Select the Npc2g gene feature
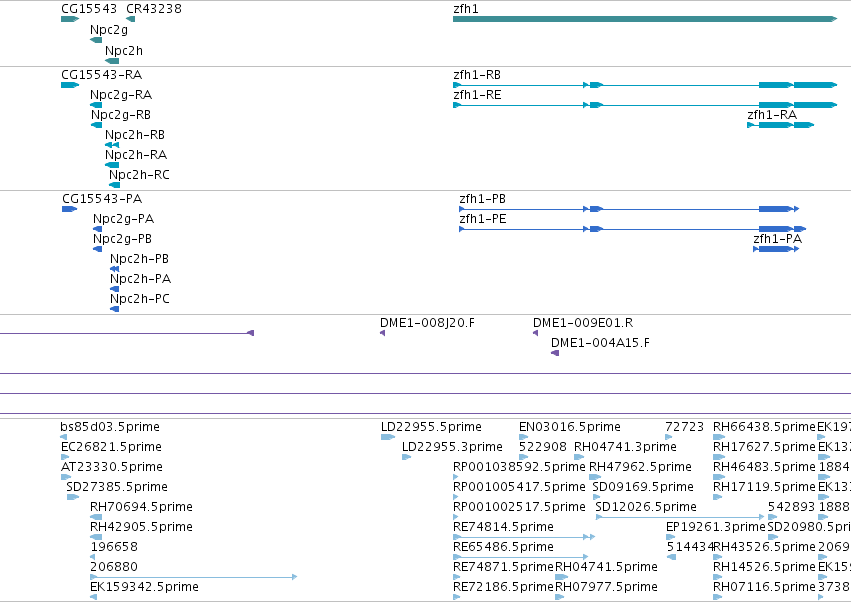This screenshot has width=851, height=602. coord(96,40)
